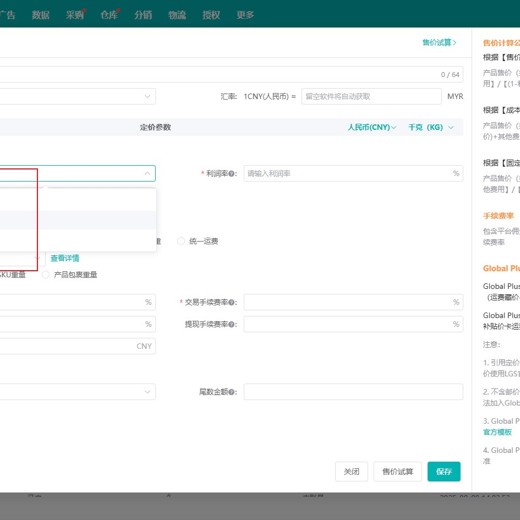Click the 利润率 input field
520x520 pixels.
coord(353,173)
